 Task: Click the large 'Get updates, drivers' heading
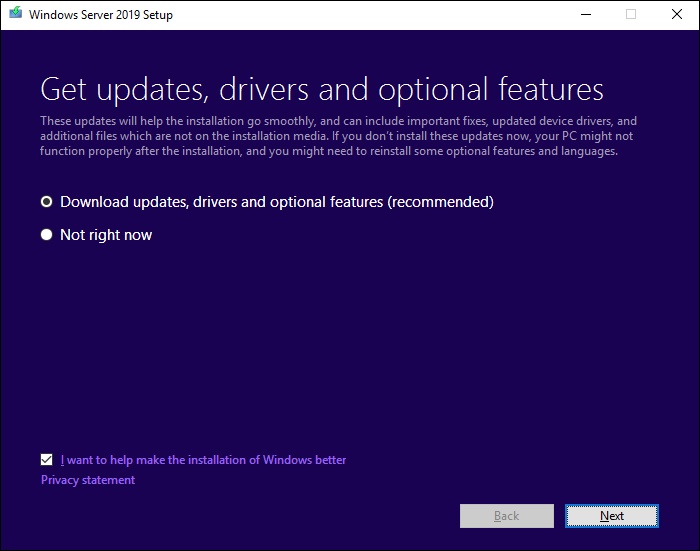tap(321, 89)
